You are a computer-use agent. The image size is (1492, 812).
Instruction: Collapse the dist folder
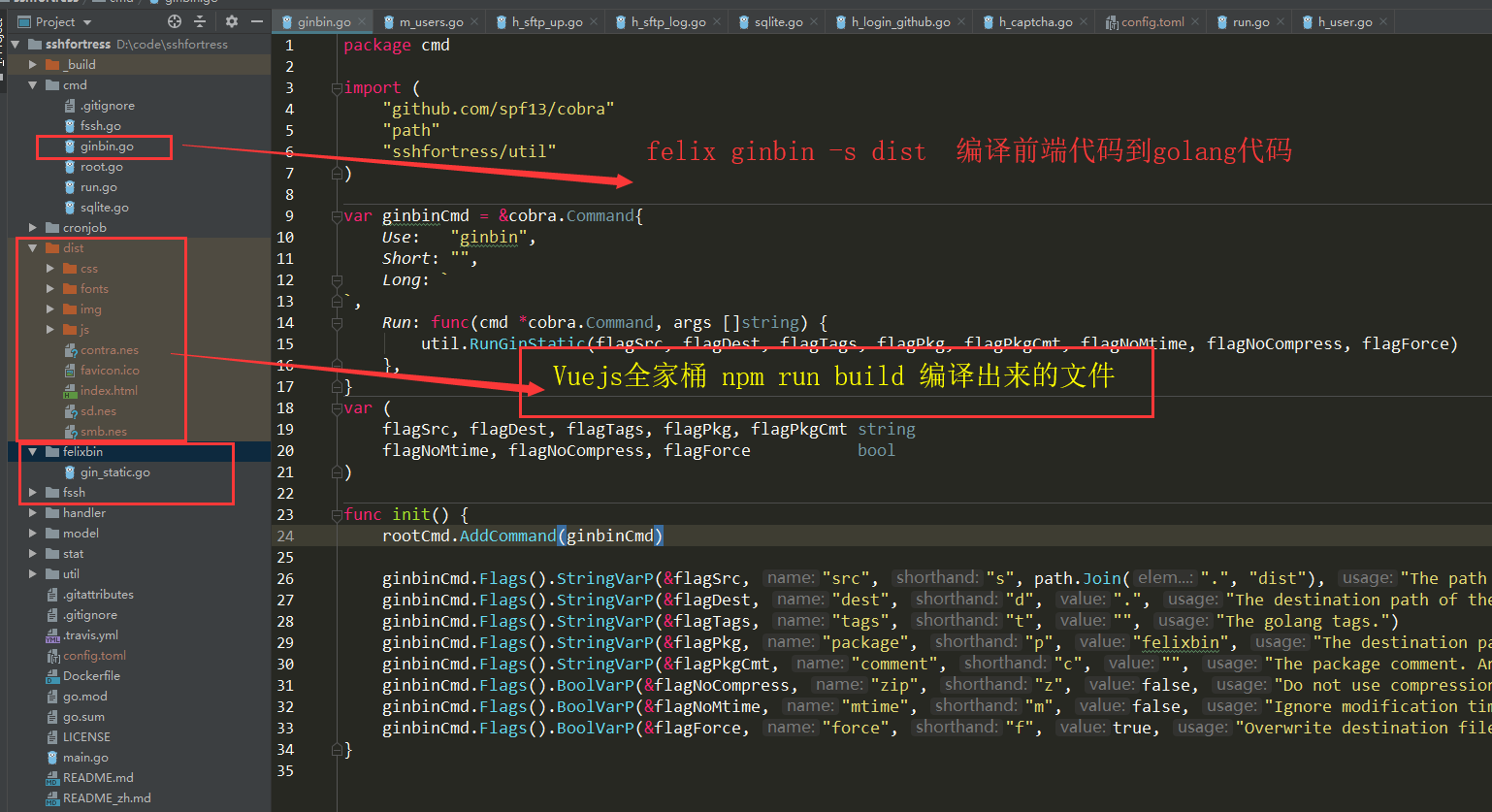33,248
